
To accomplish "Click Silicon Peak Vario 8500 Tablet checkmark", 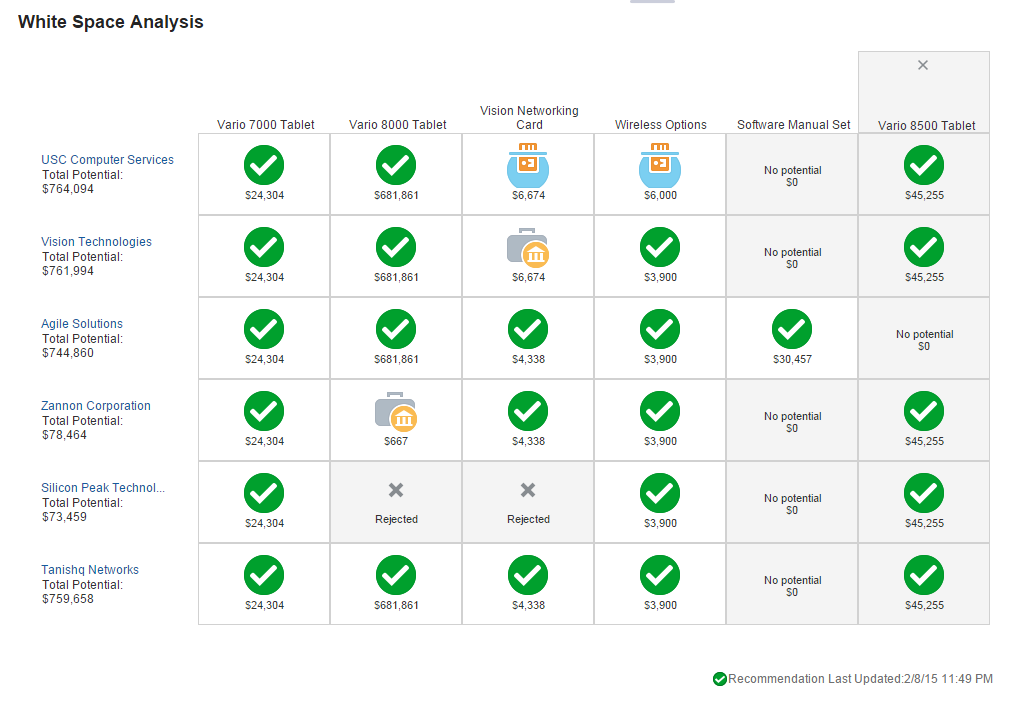I will coord(923,493).
